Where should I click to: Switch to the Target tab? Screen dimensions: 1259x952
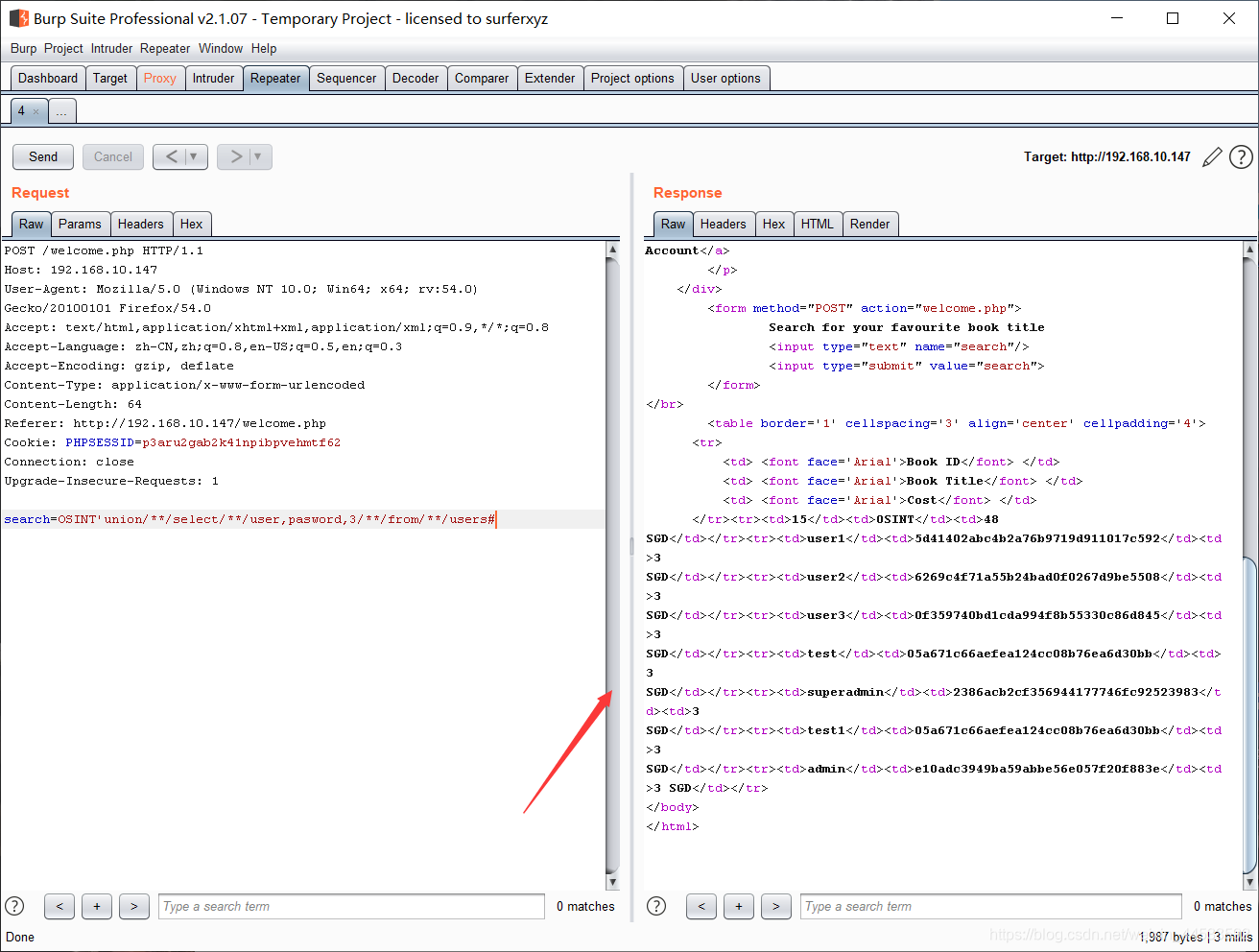click(110, 79)
